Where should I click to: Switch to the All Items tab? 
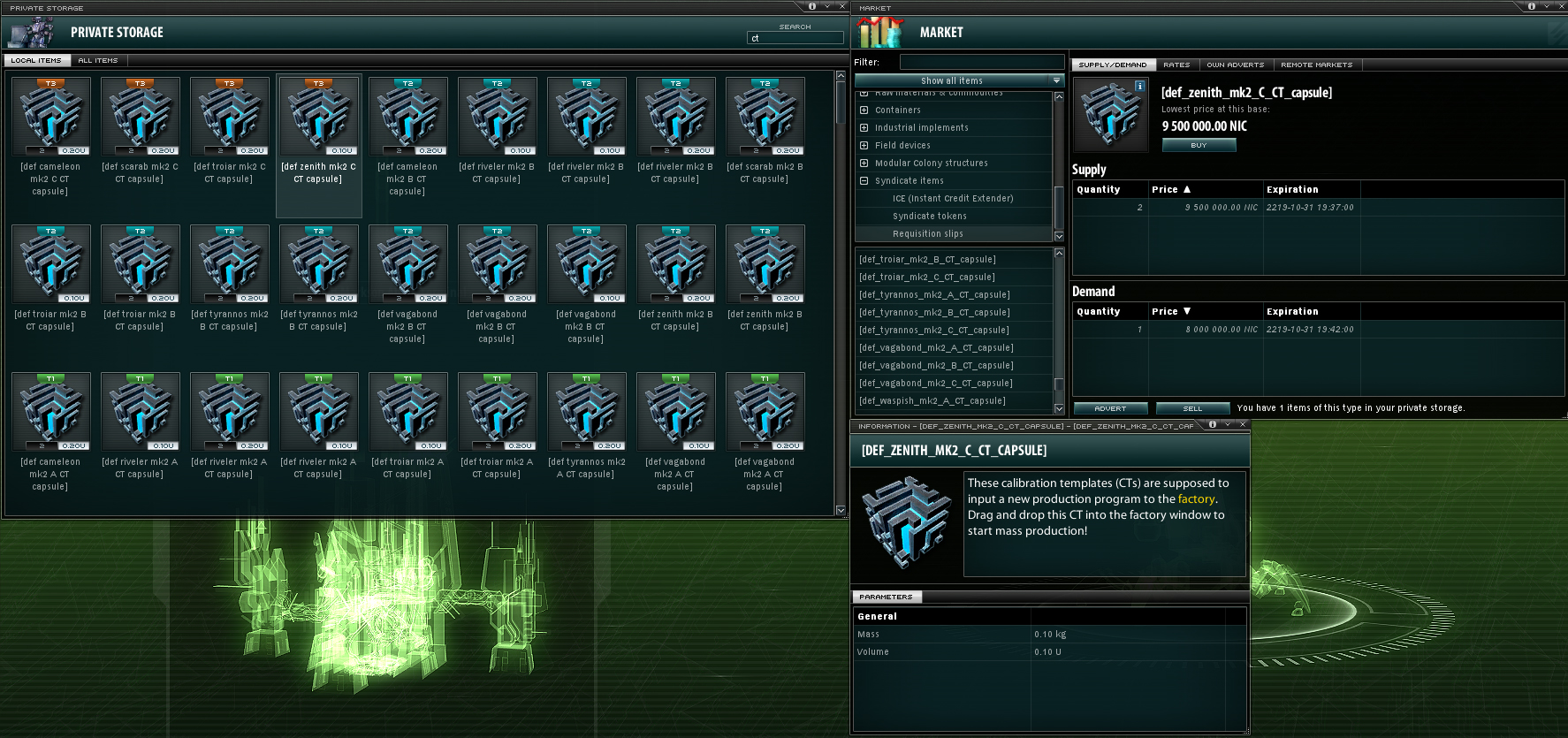tap(98, 60)
